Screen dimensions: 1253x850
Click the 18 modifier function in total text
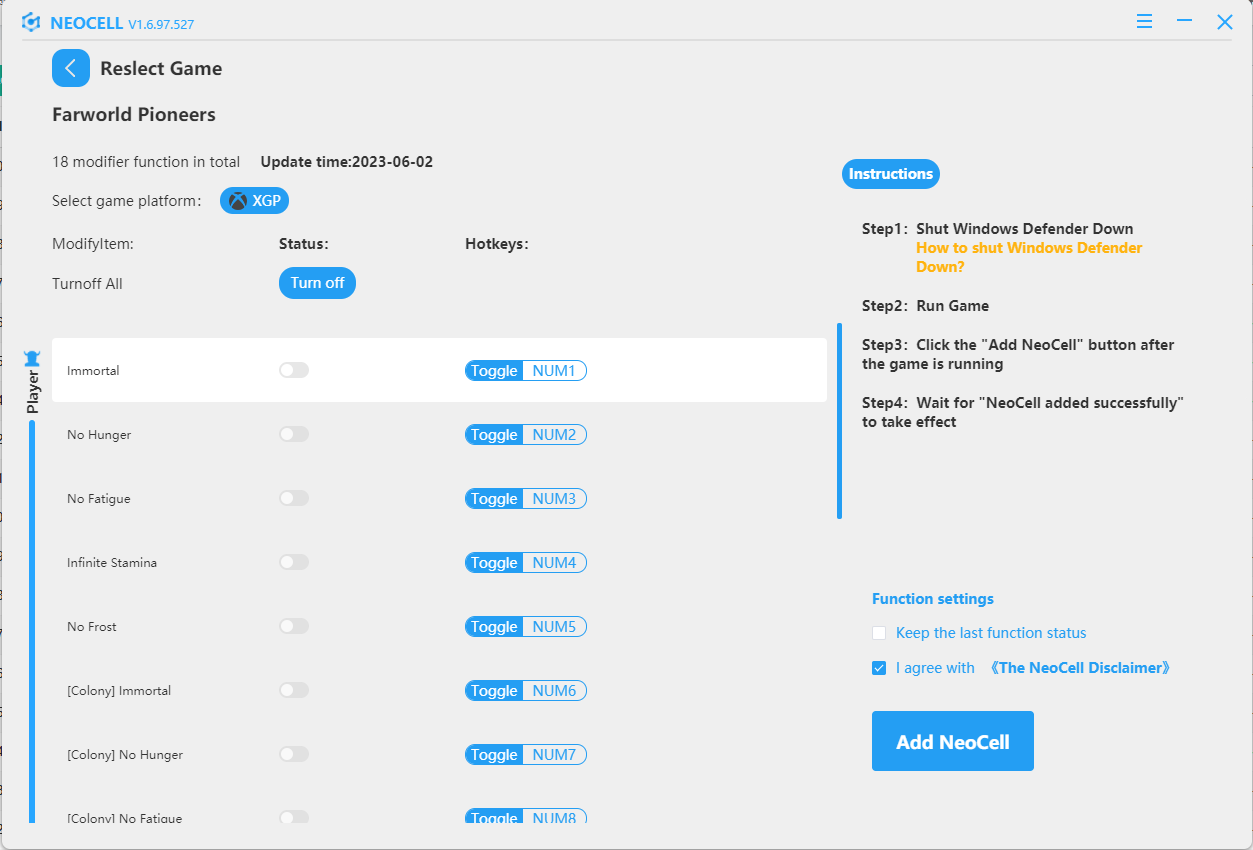click(146, 162)
